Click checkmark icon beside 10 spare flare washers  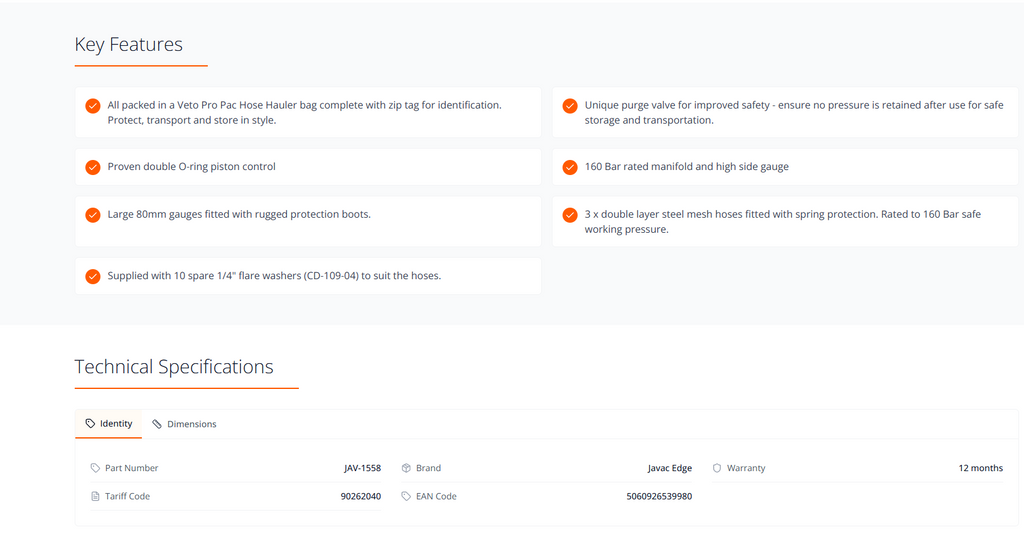[93, 276]
